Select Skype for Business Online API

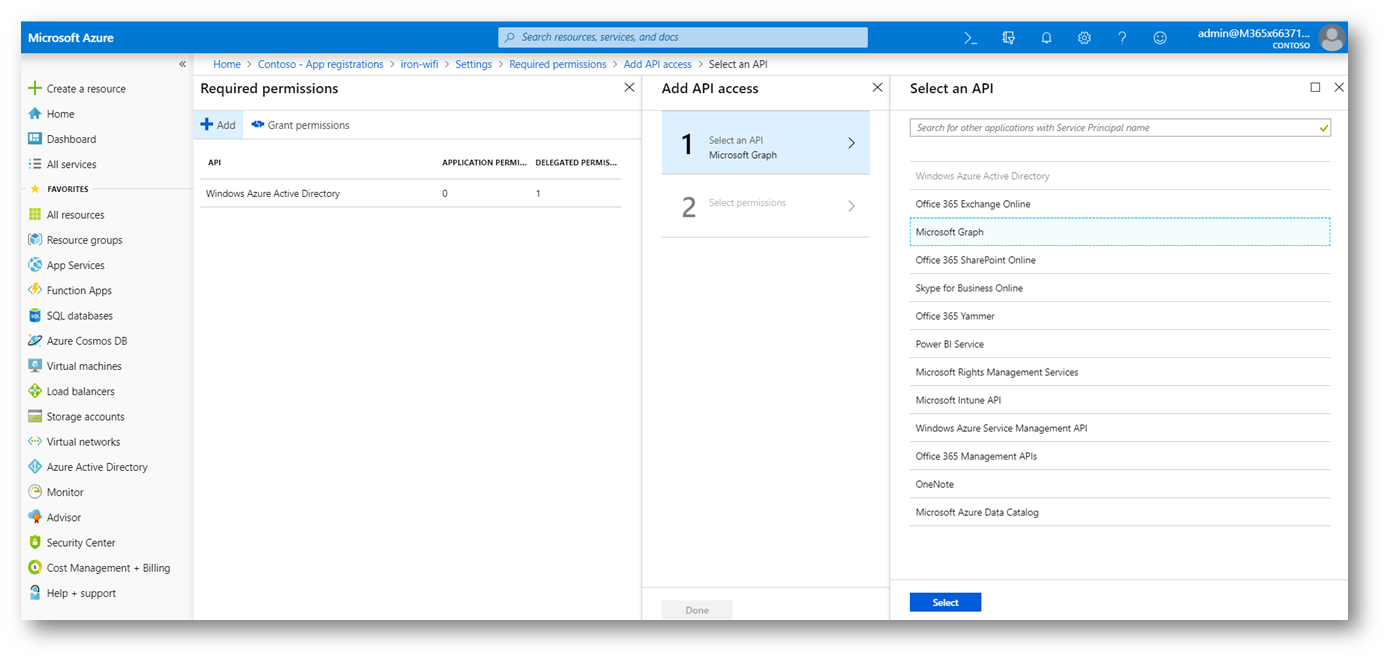point(1120,288)
